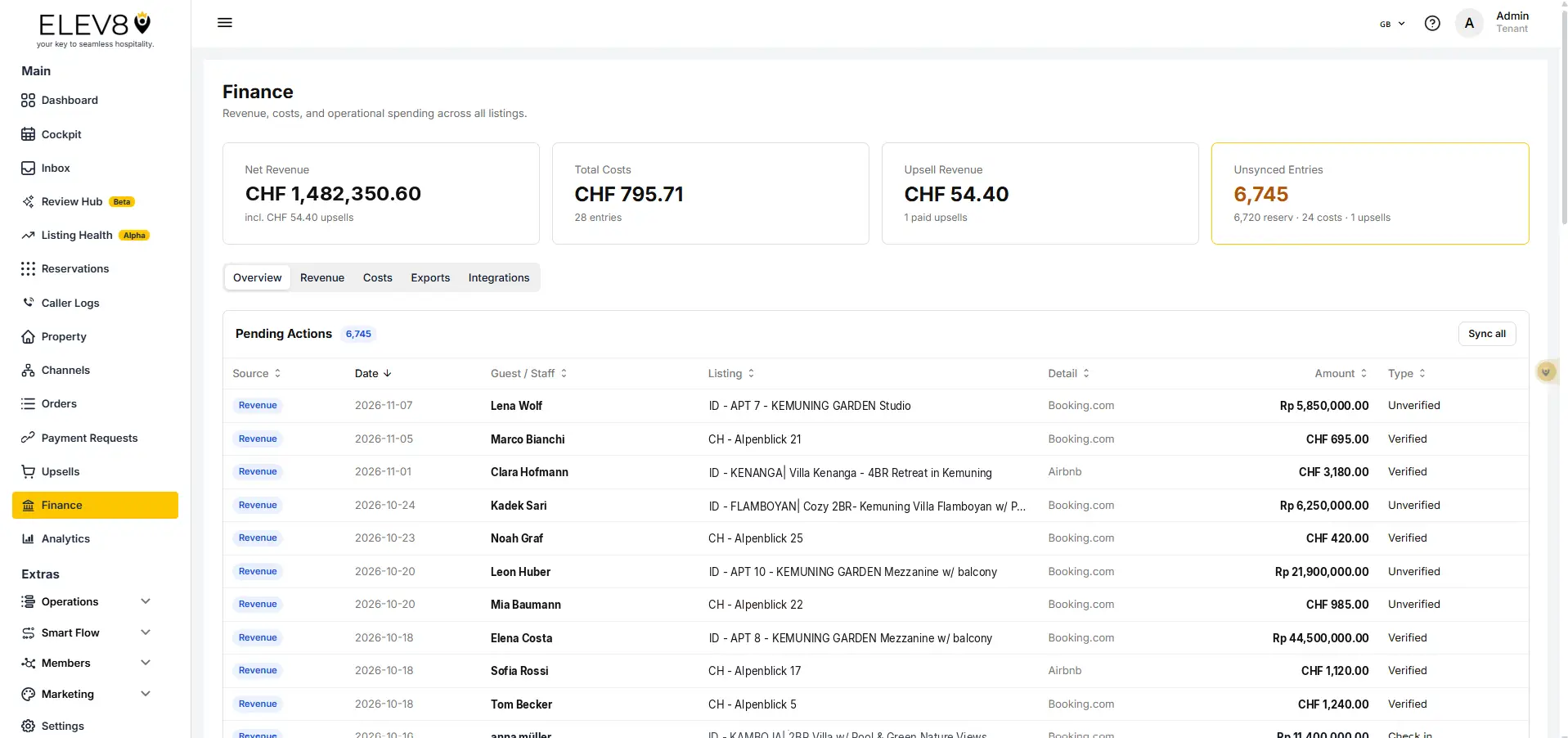Image resolution: width=1568 pixels, height=738 pixels.
Task: Toggle the hamburger sidebar menu
Action: (225, 23)
